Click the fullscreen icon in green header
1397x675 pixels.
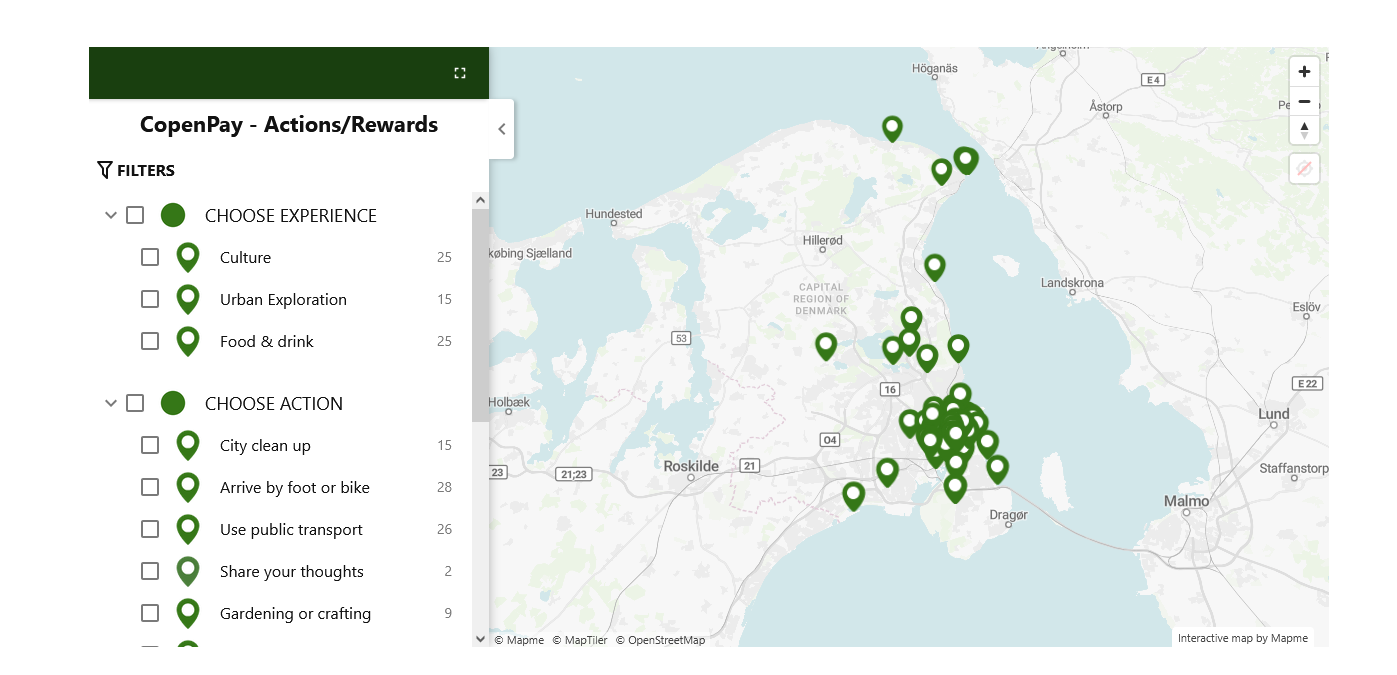[x=460, y=73]
